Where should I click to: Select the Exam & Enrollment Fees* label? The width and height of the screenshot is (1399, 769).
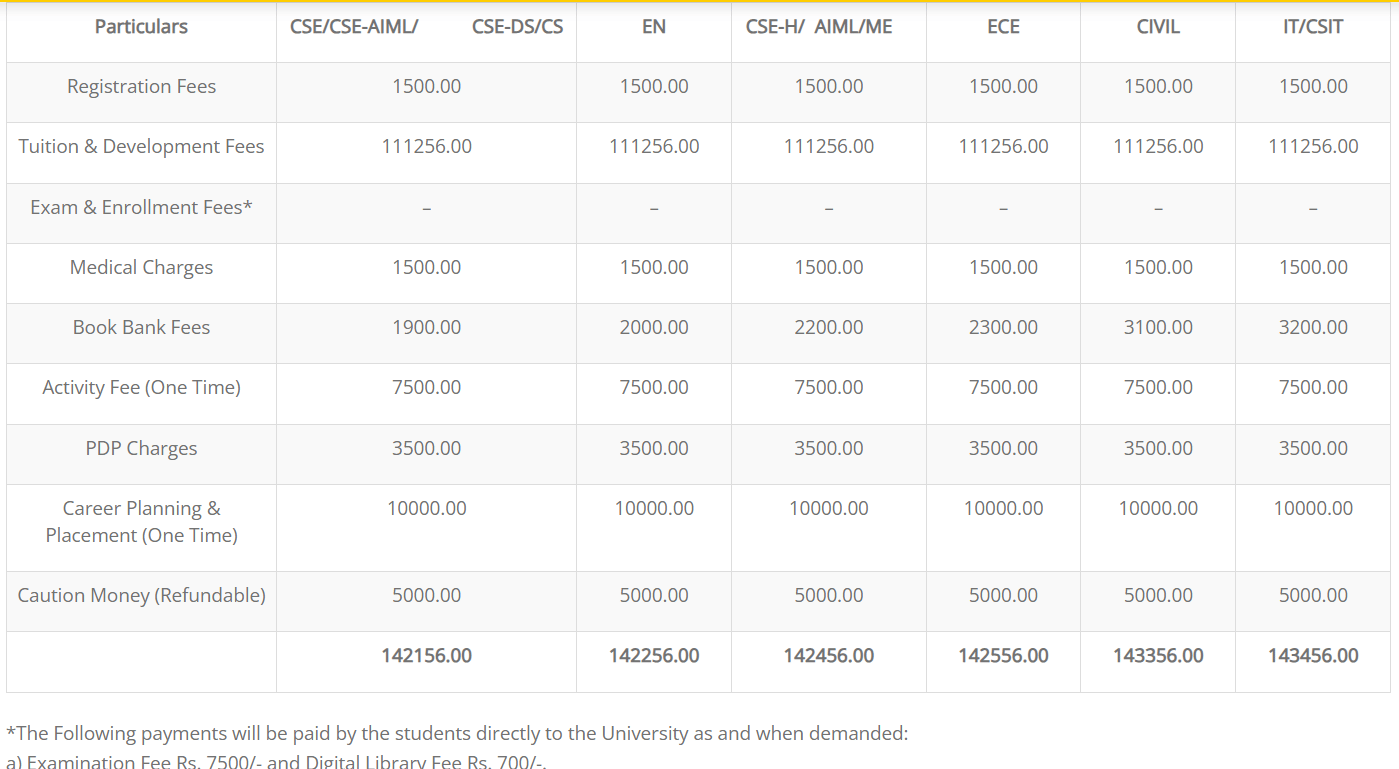(141, 207)
